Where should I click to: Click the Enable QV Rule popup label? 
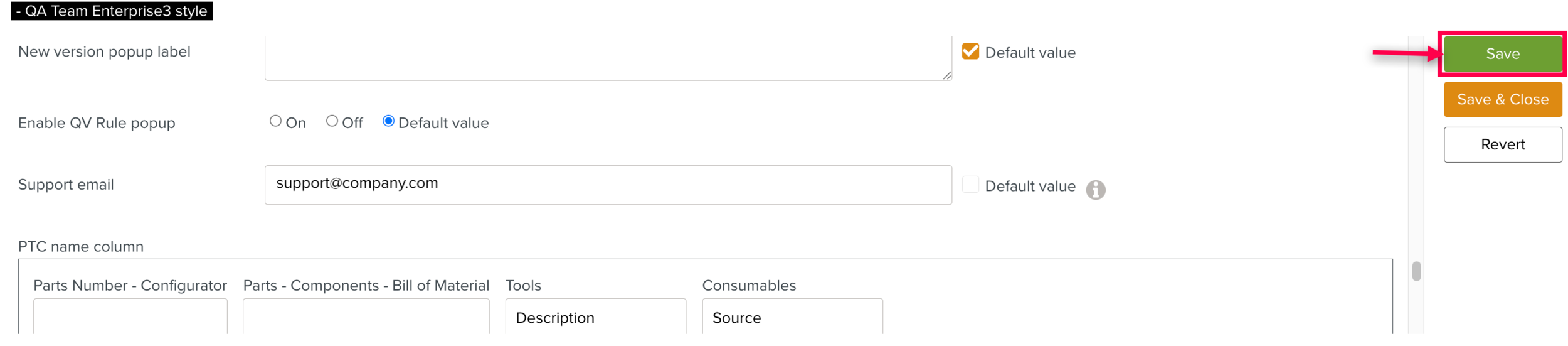click(97, 123)
